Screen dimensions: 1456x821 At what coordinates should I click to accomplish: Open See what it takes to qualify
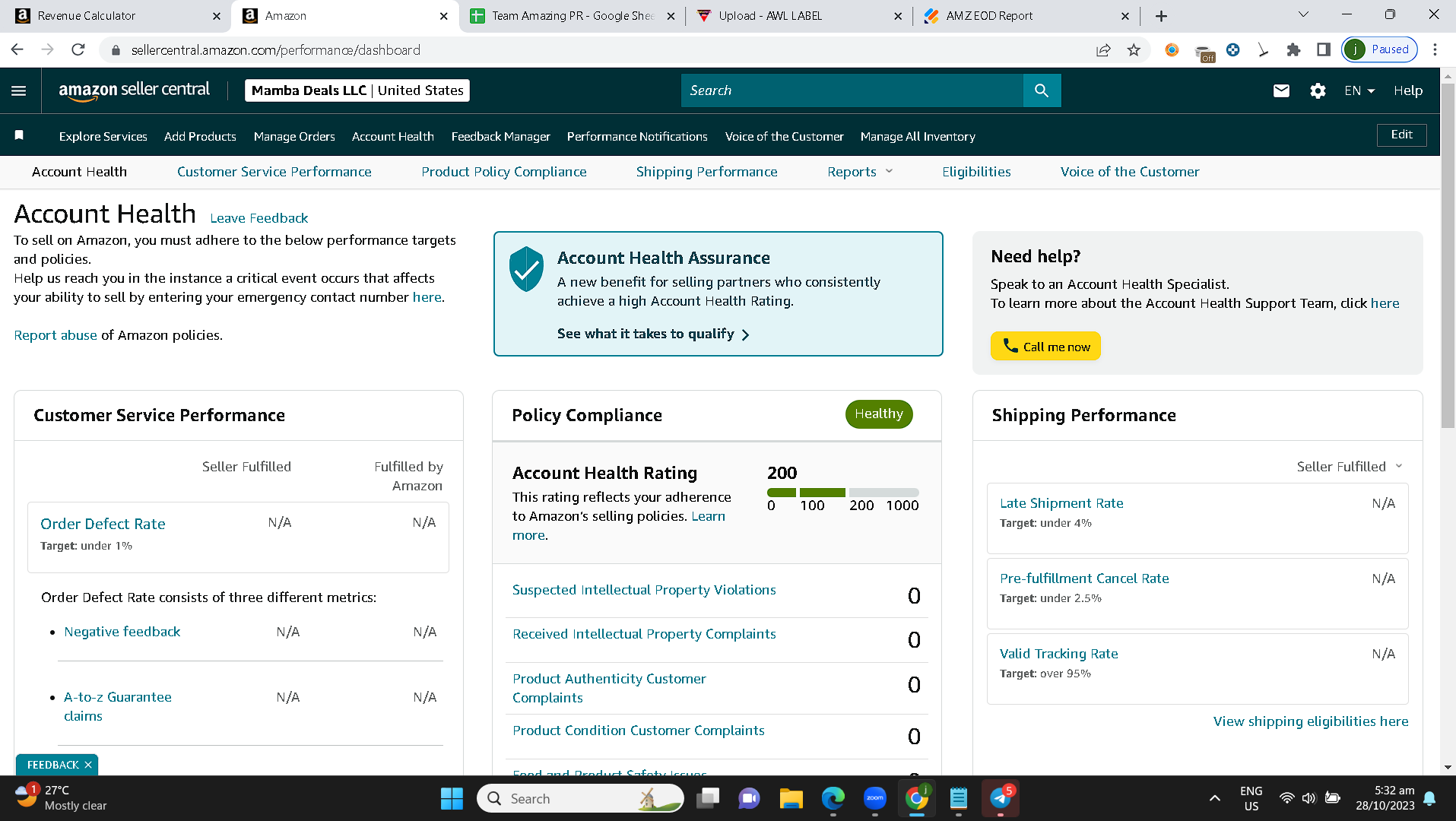(653, 334)
